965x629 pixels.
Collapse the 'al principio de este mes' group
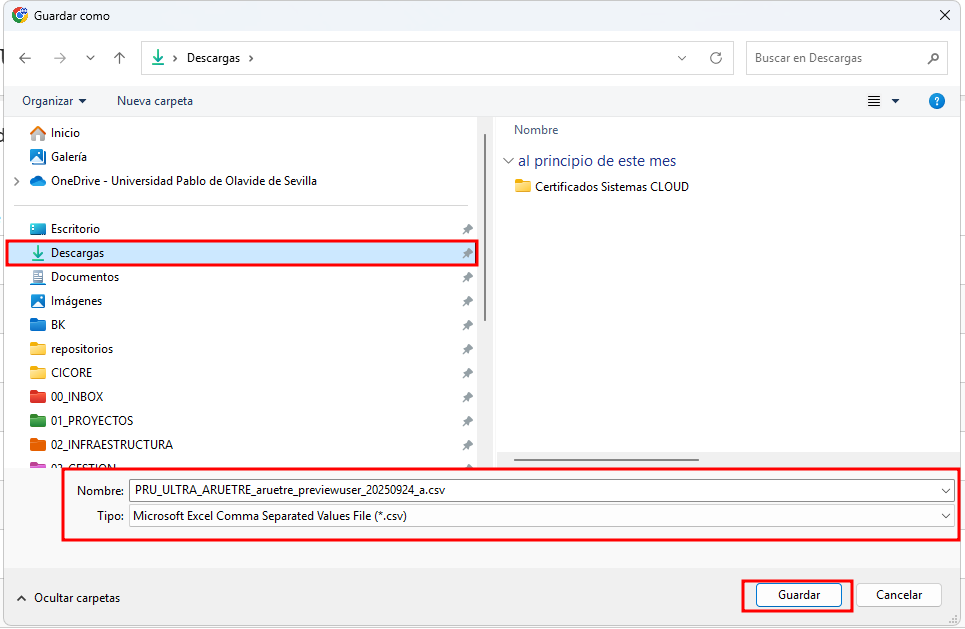tap(508, 161)
